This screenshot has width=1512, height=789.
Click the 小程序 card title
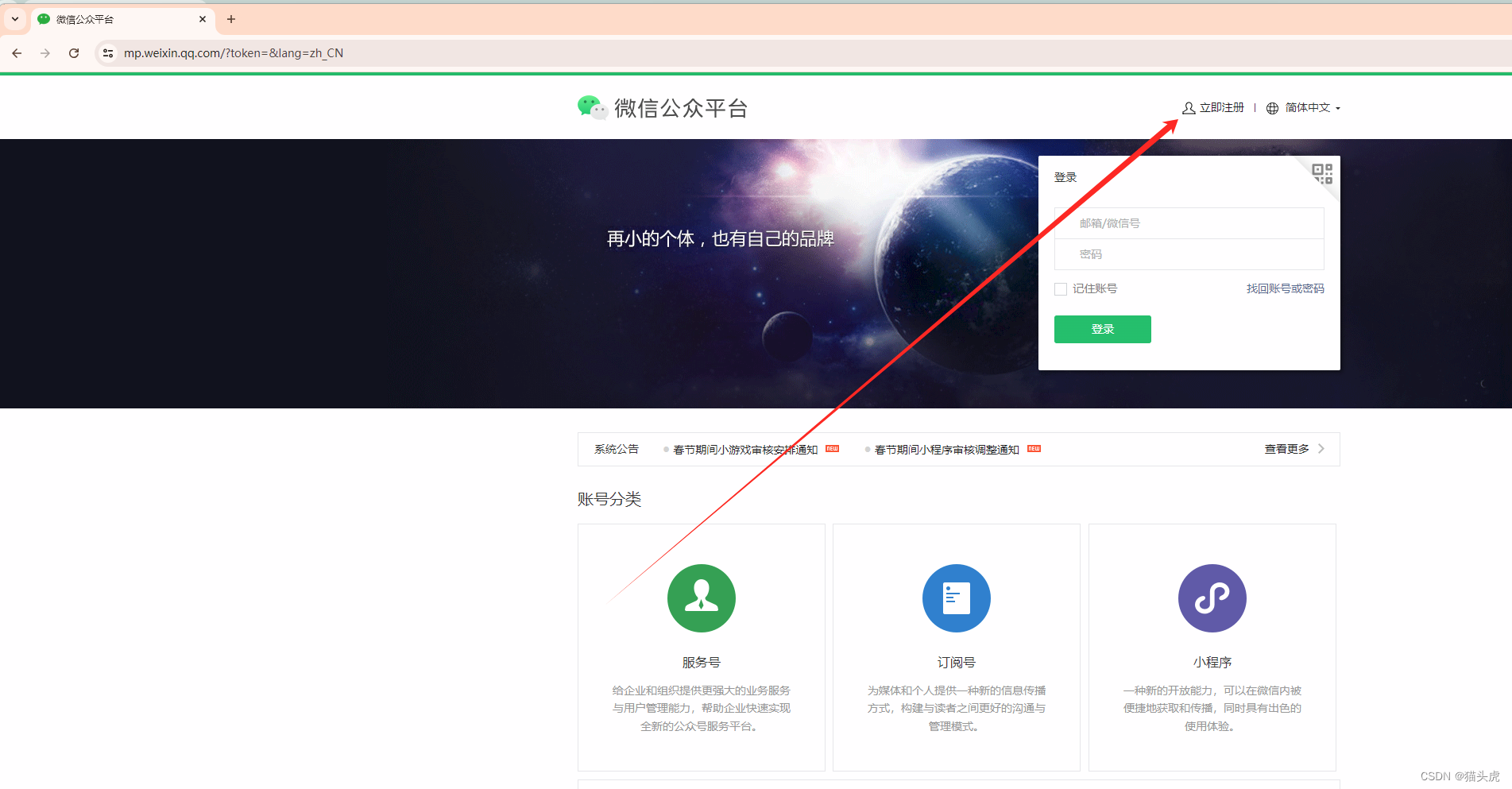[x=1212, y=663]
